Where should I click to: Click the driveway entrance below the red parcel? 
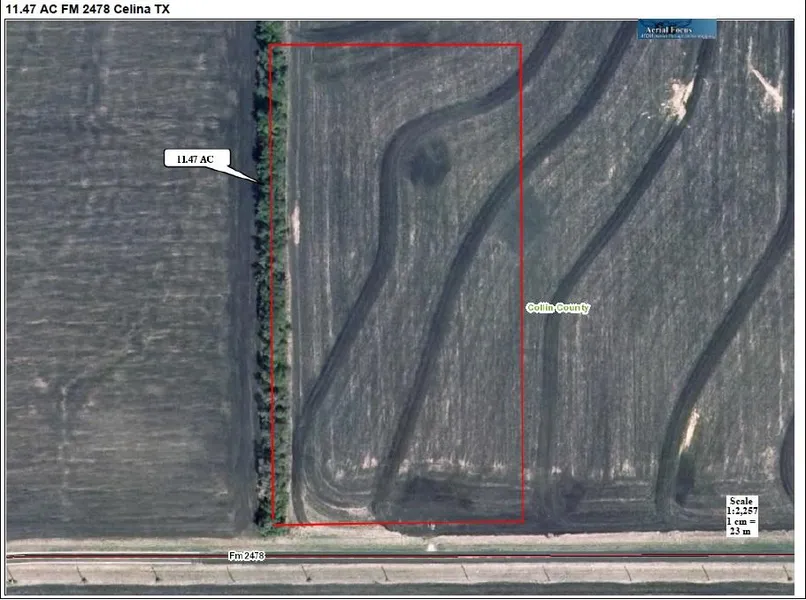[431, 544]
